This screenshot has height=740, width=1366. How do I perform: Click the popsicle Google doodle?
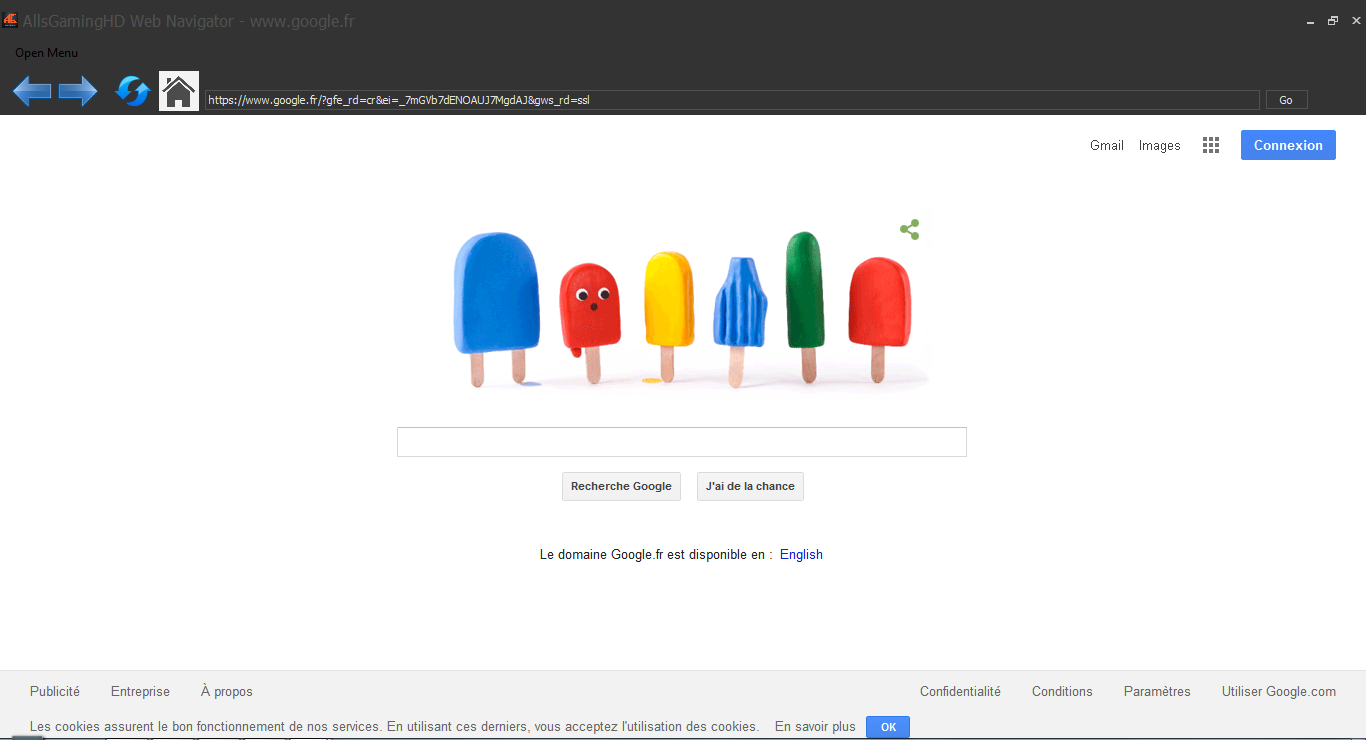(x=683, y=309)
